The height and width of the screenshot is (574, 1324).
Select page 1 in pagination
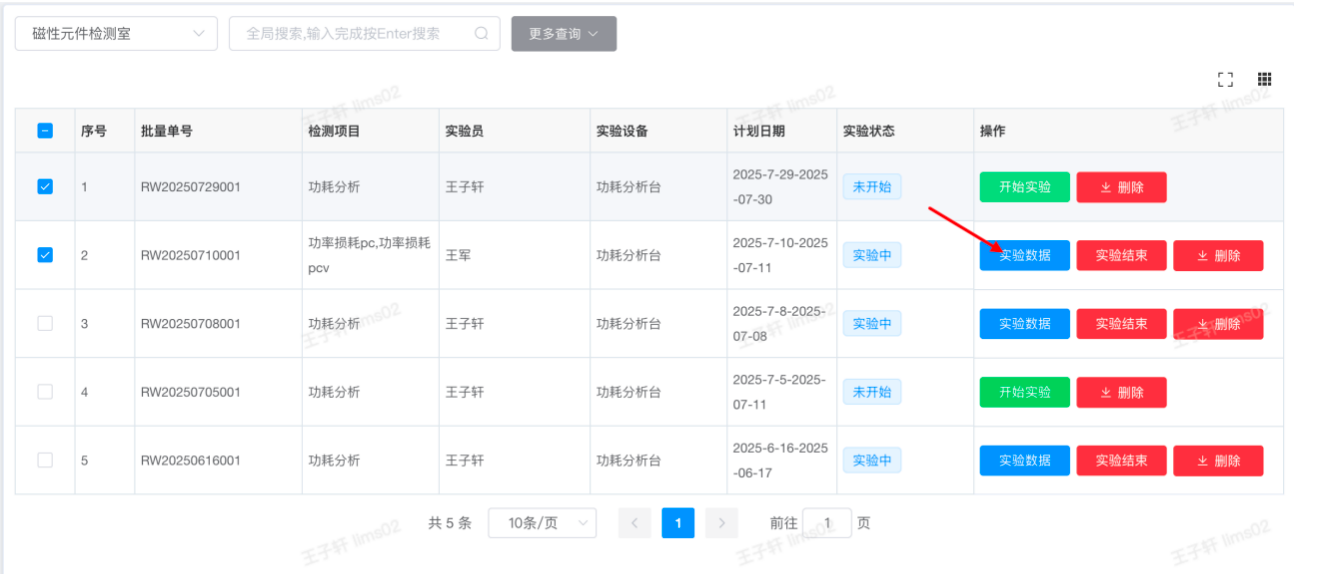[x=678, y=523]
